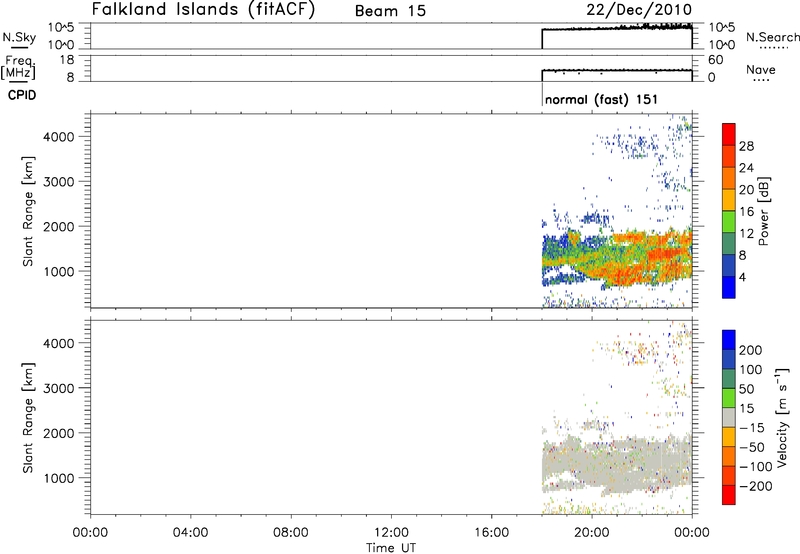
Task: Click the '200' tick on the velocity colorbar
Action: pyautogui.click(x=751, y=350)
